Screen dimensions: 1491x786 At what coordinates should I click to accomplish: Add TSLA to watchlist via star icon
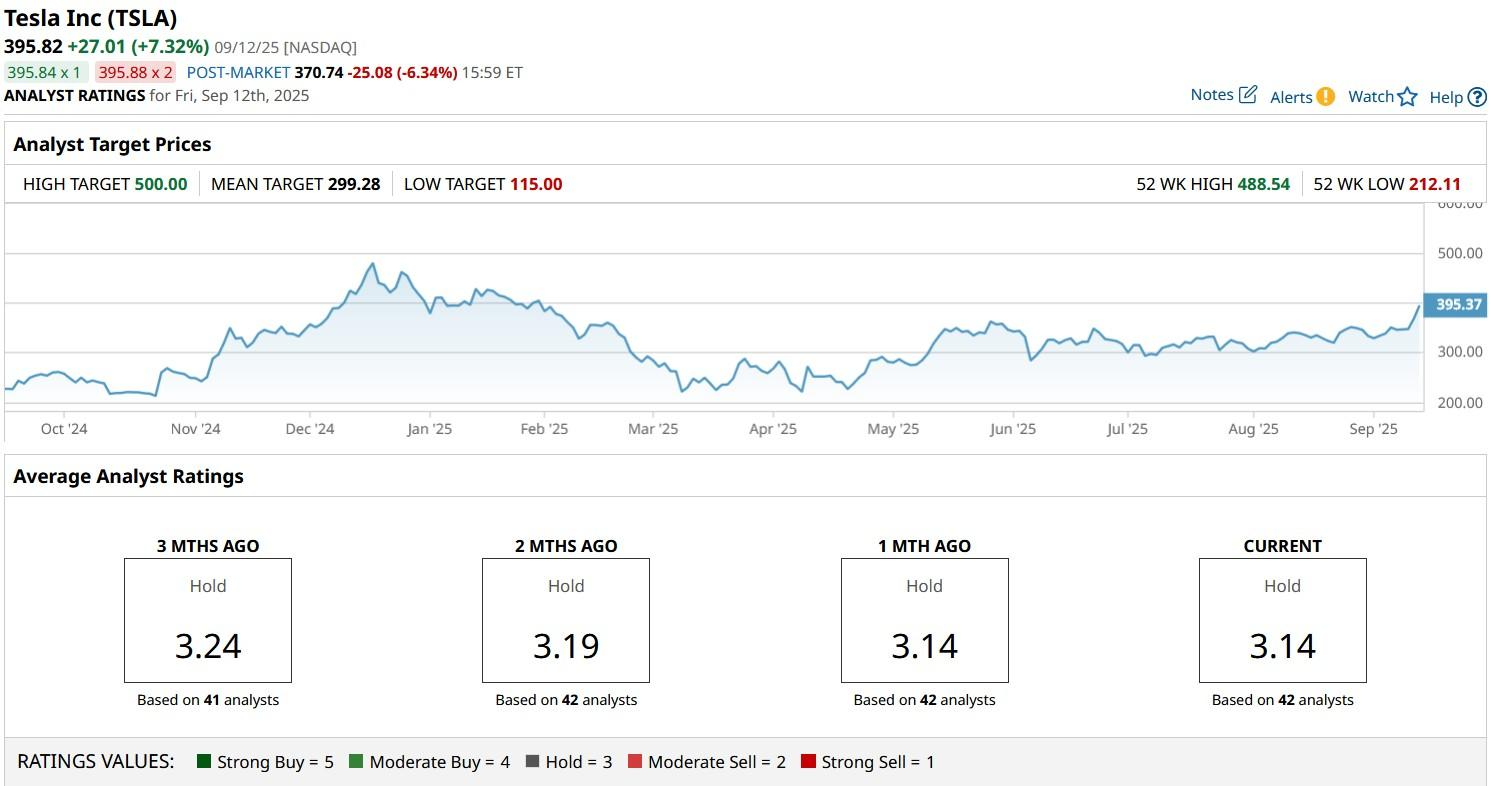point(1408,96)
